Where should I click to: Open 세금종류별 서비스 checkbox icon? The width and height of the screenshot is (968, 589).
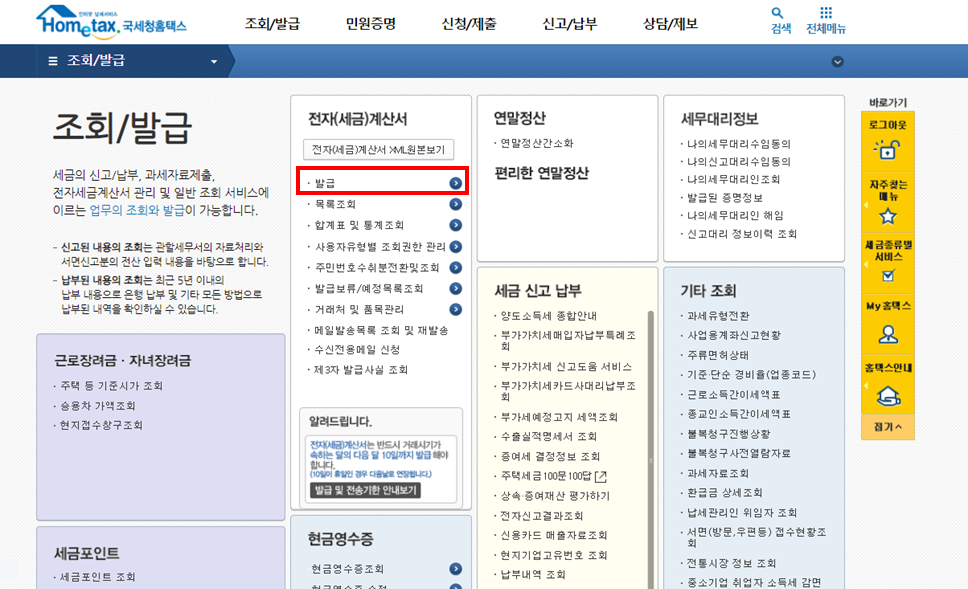click(x=888, y=275)
